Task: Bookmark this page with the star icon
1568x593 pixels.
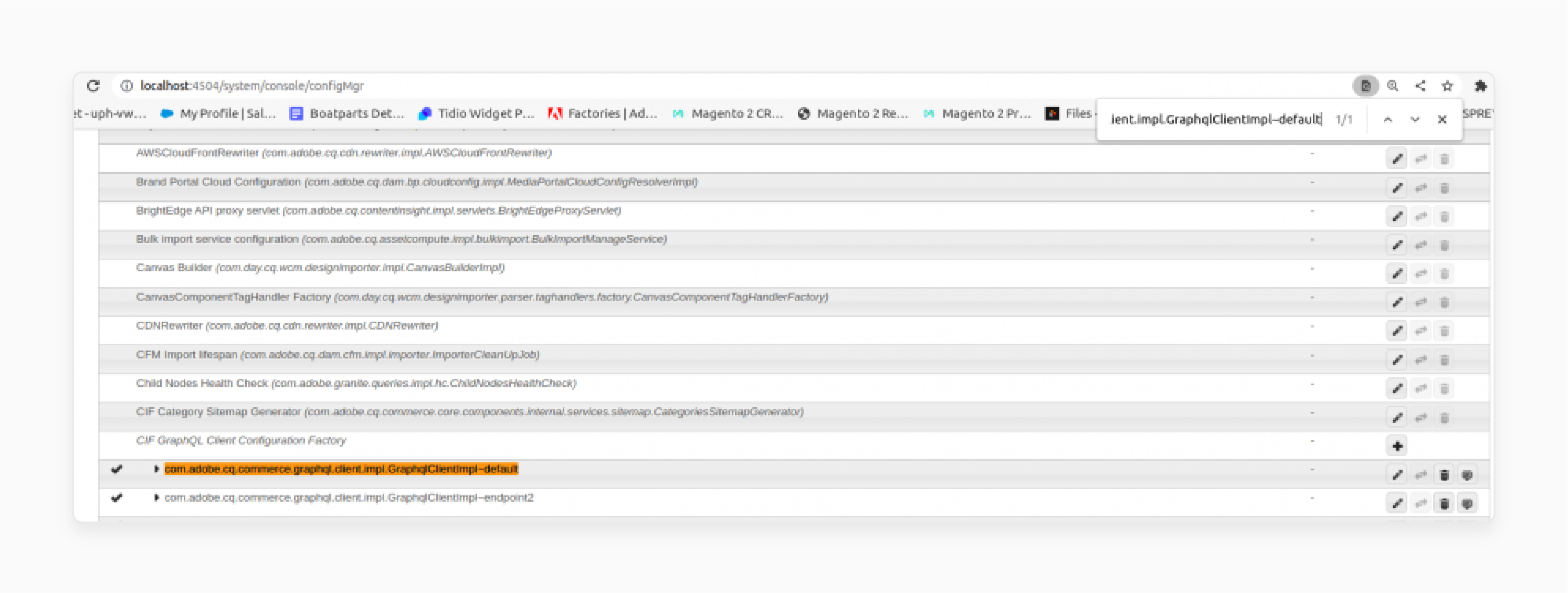Action: (1447, 86)
